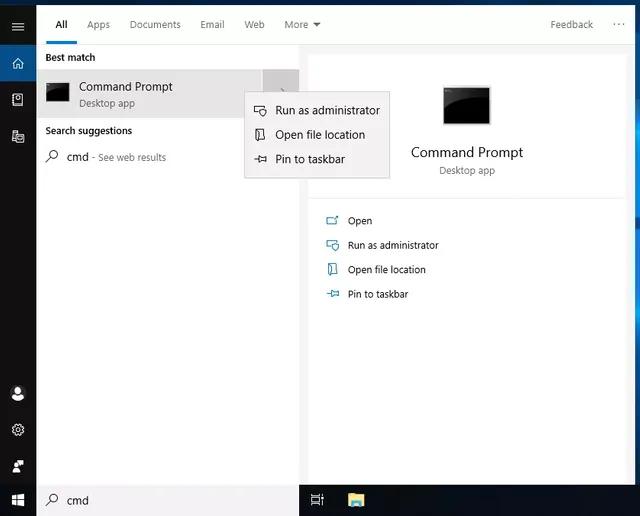Open the Devices icon in sidebar
The image size is (640, 516).
click(18, 136)
